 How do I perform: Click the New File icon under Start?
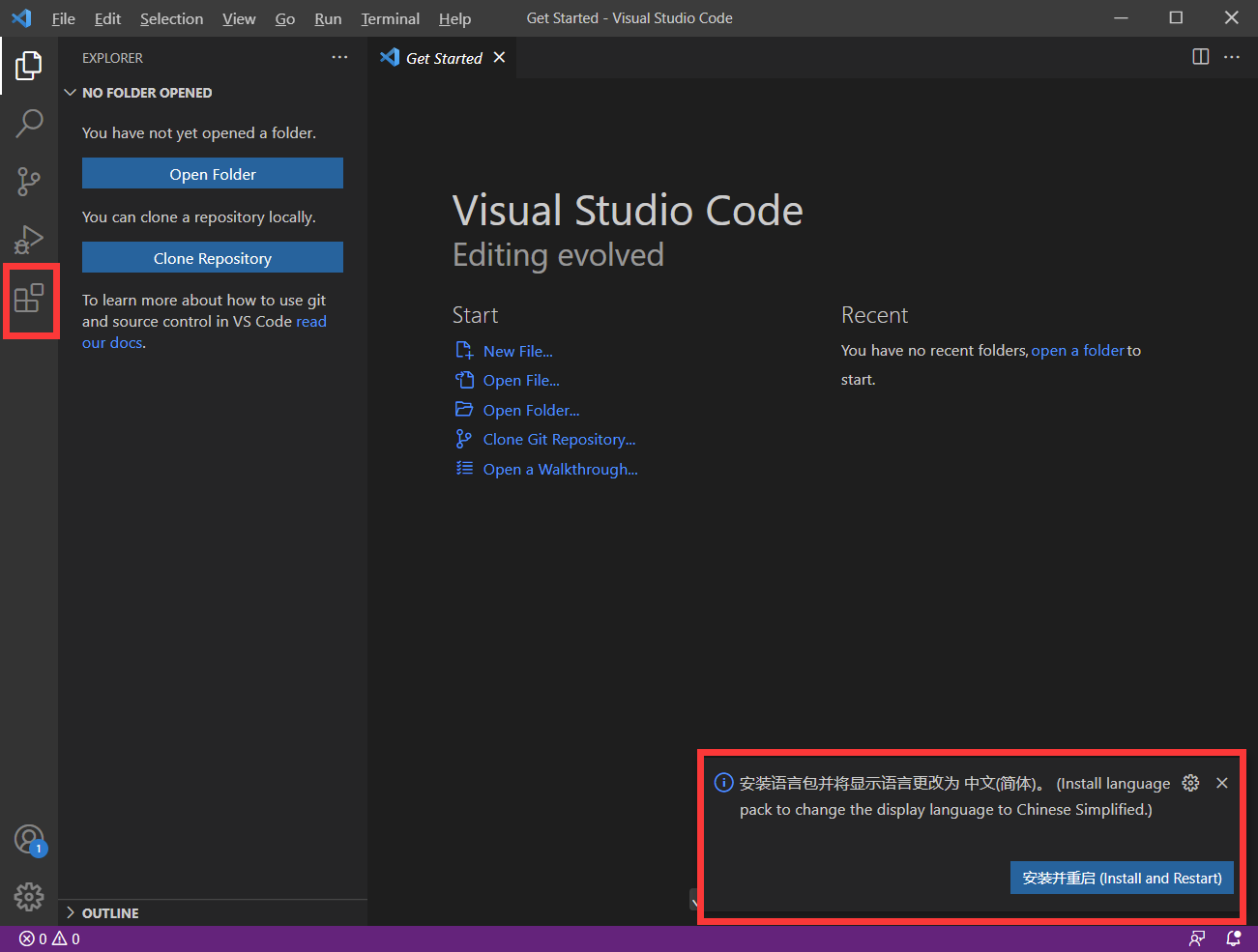point(464,350)
